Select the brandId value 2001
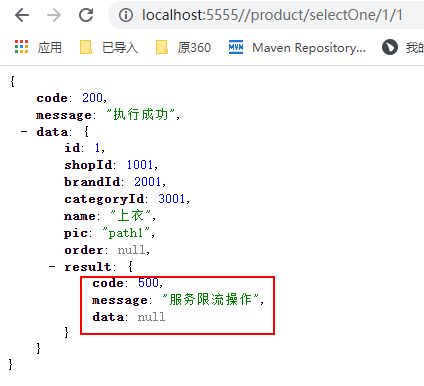This screenshot has height=386, width=424. pyautogui.click(x=148, y=182)
